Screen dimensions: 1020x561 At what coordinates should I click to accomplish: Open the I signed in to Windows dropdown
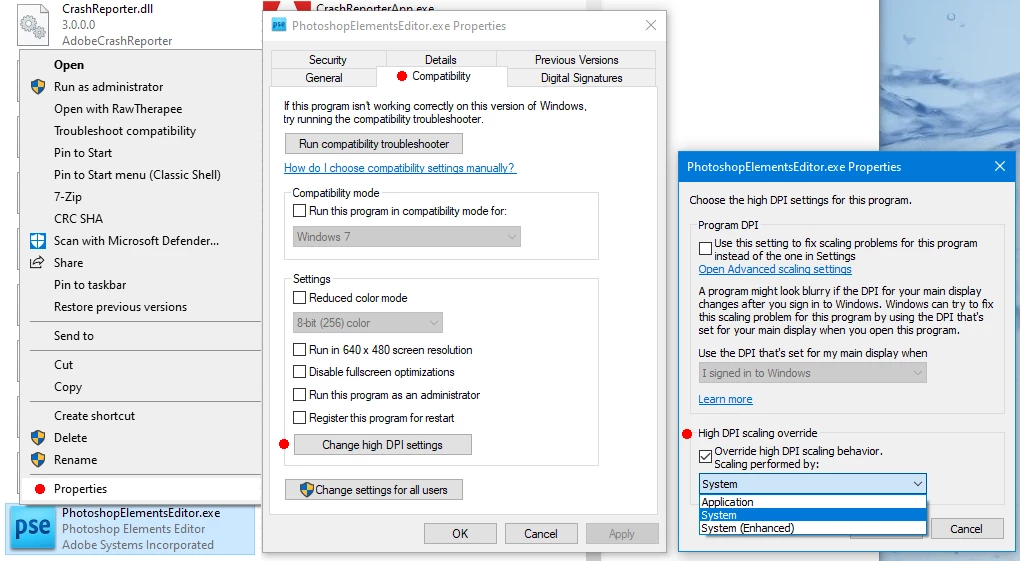tap(812, 373)
